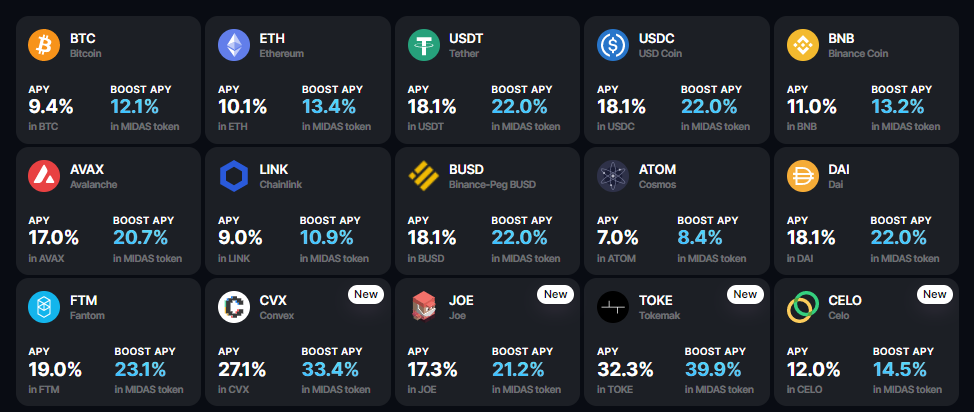This screenshot has height=412, width=974.
Task: Open the Binance-Peg BUSD card title
Action: 492,185
